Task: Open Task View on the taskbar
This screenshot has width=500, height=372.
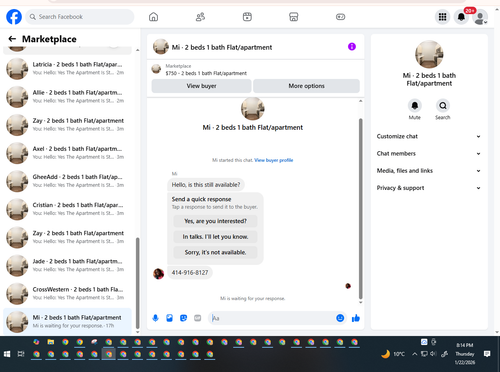Action: (21, 354)
